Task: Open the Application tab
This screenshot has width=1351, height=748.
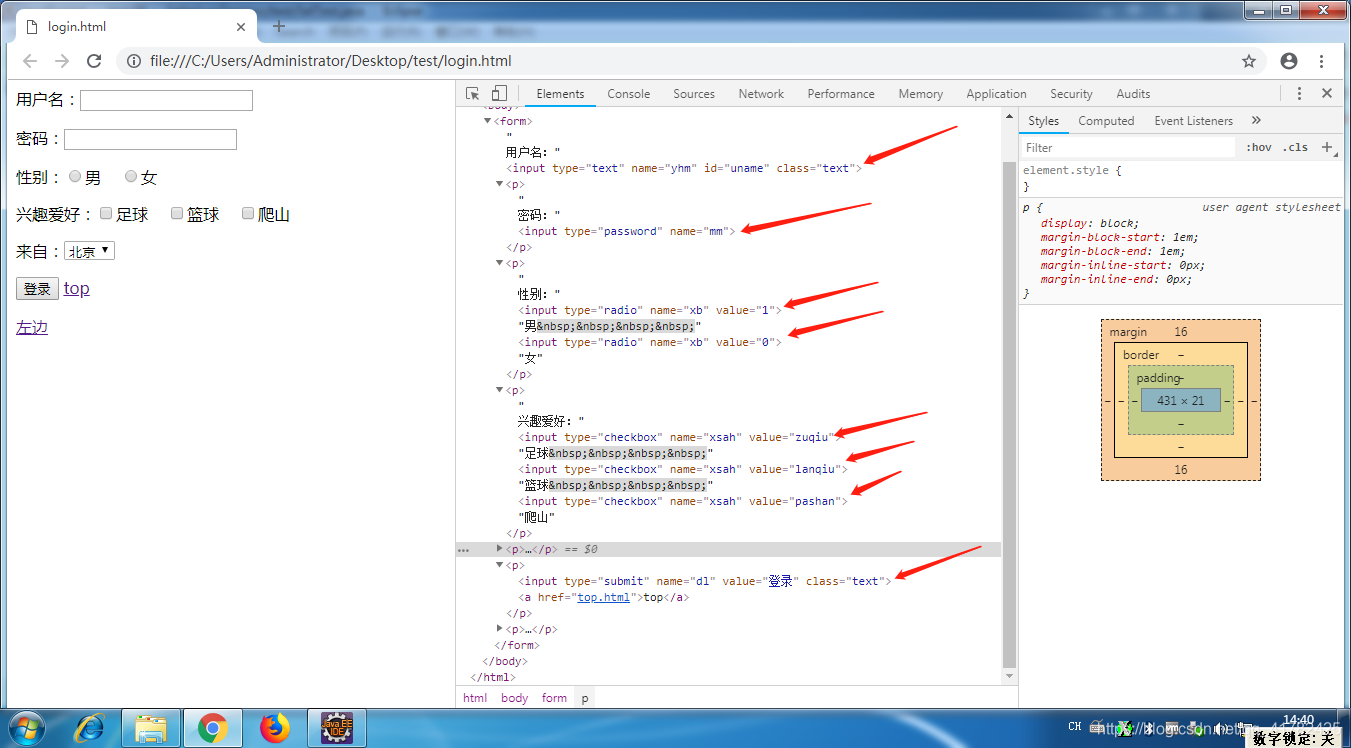Action: 996,93
